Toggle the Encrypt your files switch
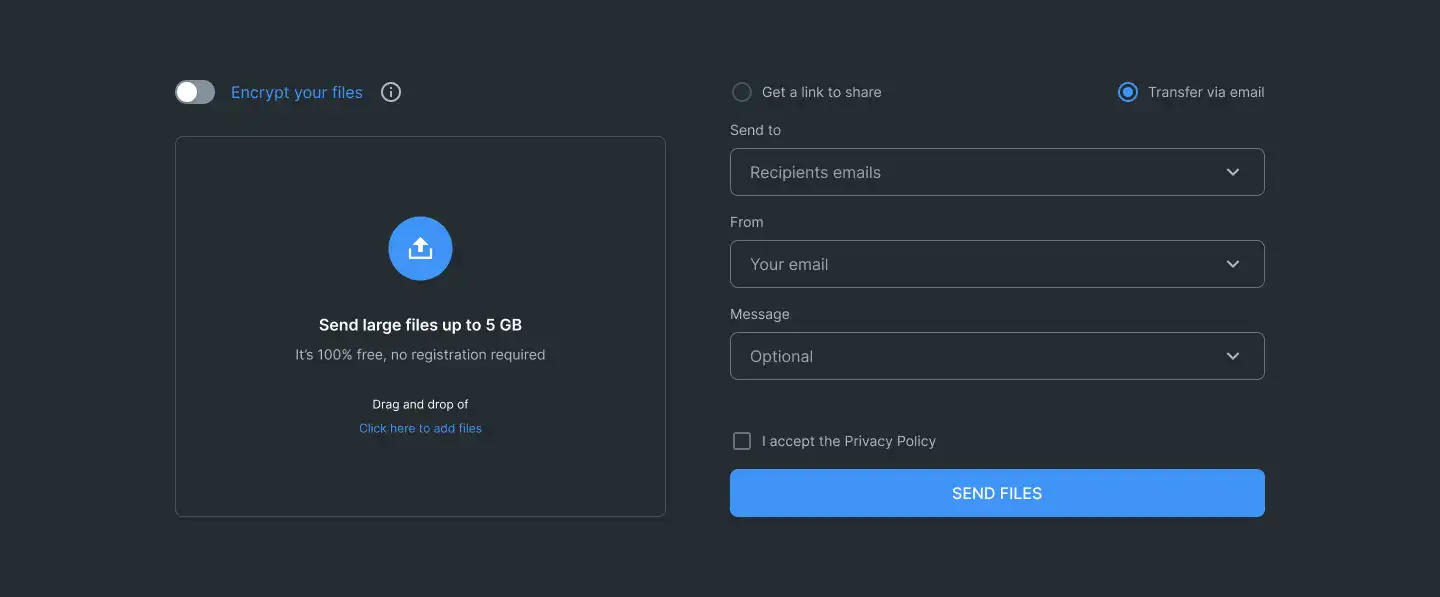The height and width of the screenshot is (597, 1440). [195, 92]
